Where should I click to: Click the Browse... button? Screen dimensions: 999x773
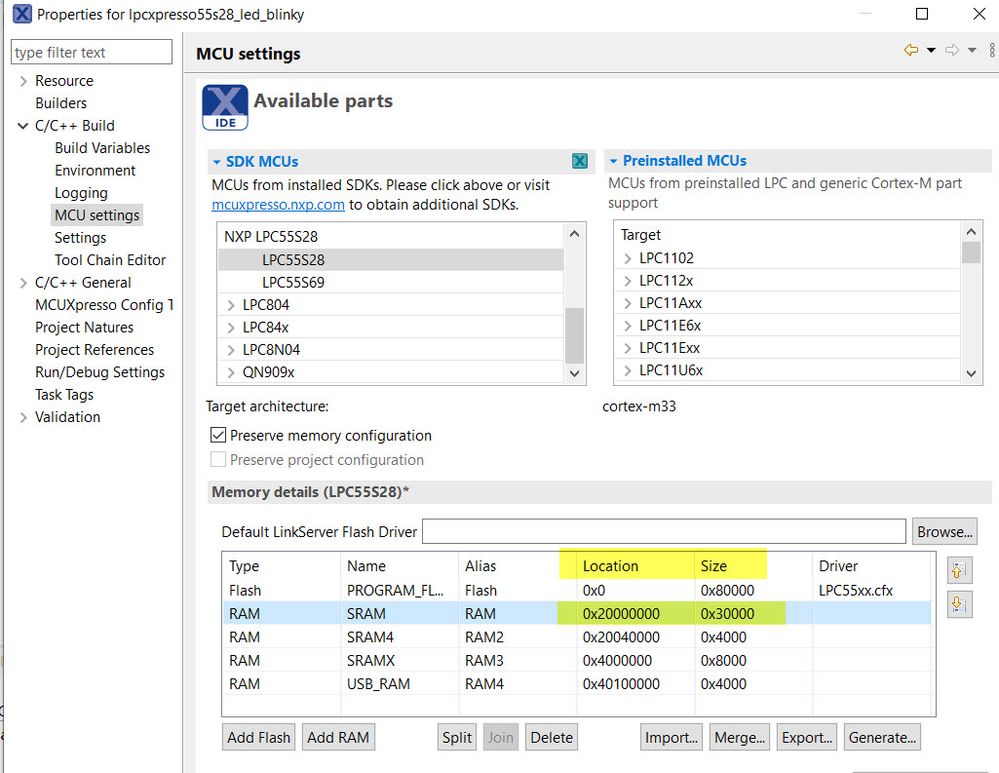[944, 531]
